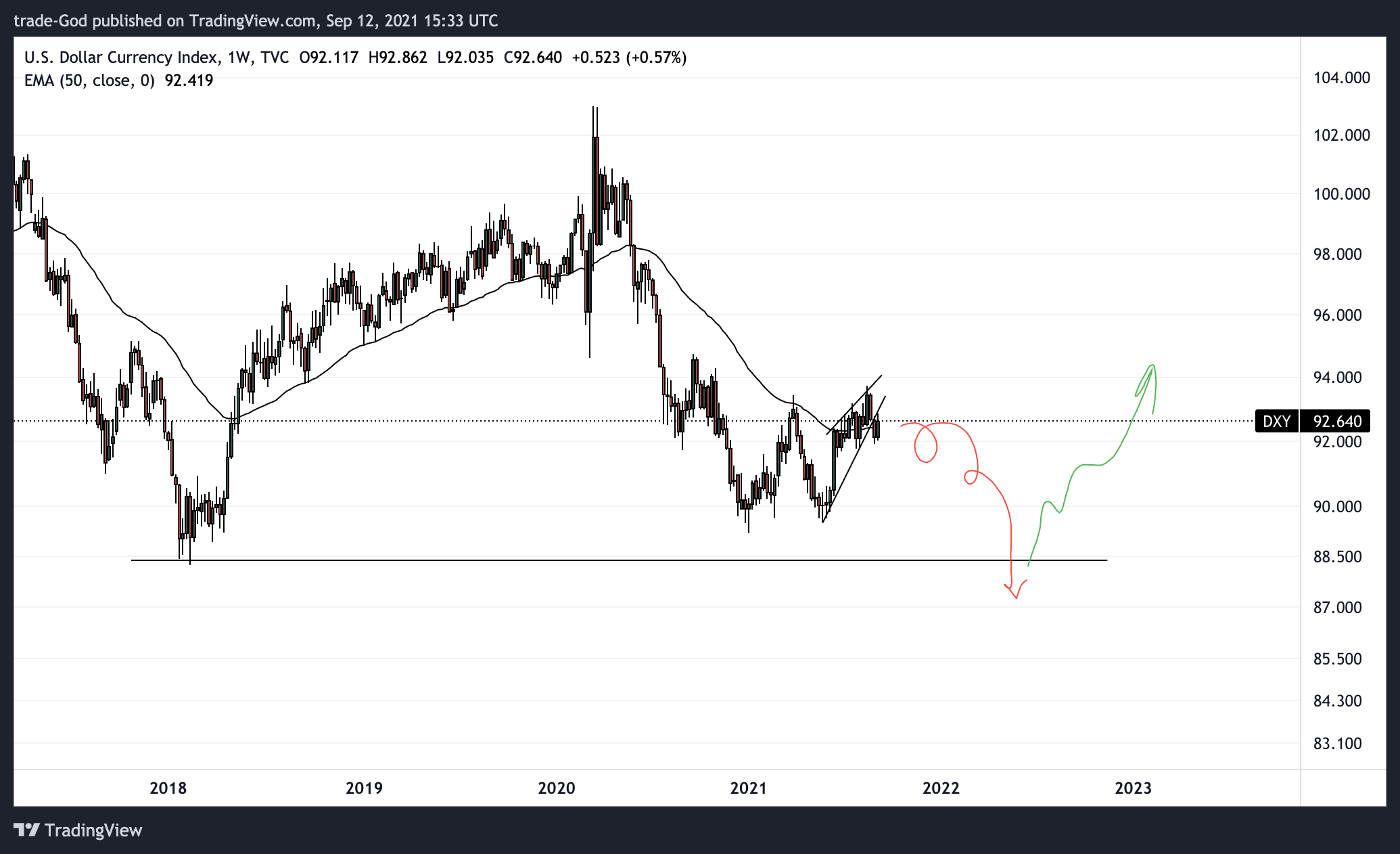The height and width of the screenshot is (854, 1400).
Task: Click the 1W timeframe label in title
Action: pos(239,58)
